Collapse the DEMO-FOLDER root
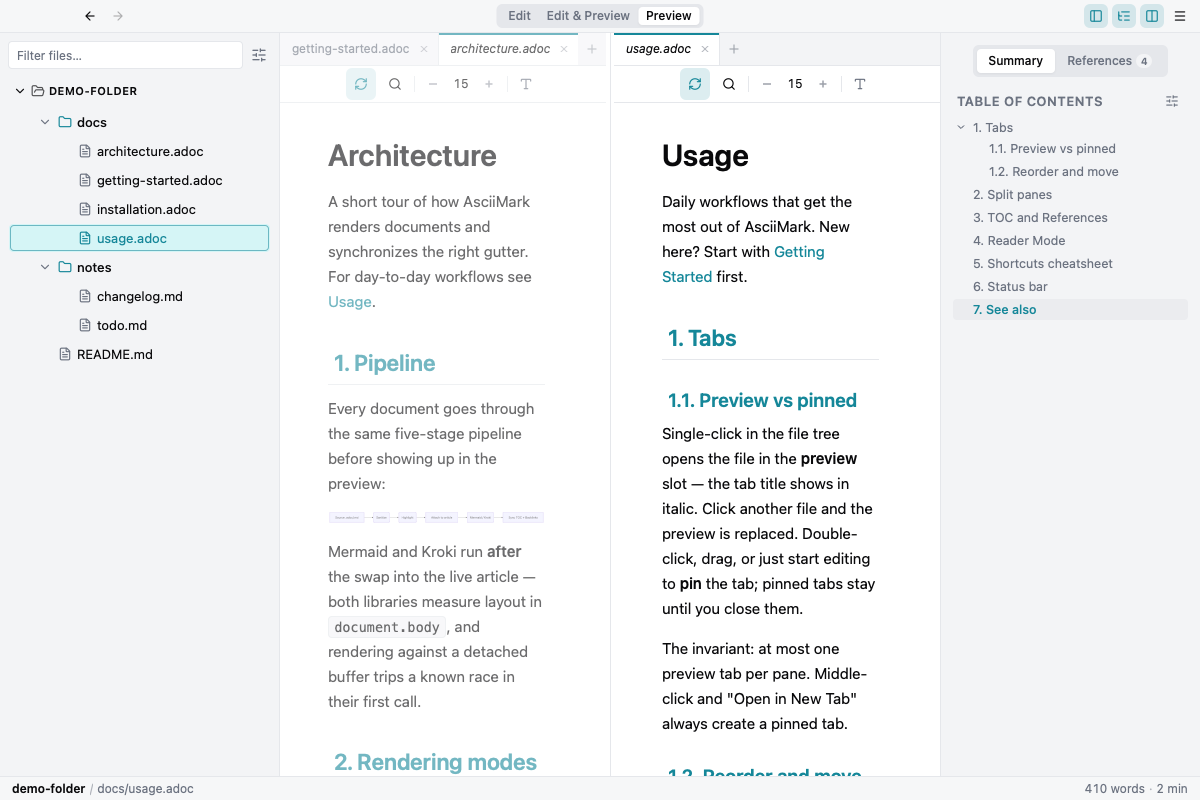 pyautogui.click(x=20, y=91)
